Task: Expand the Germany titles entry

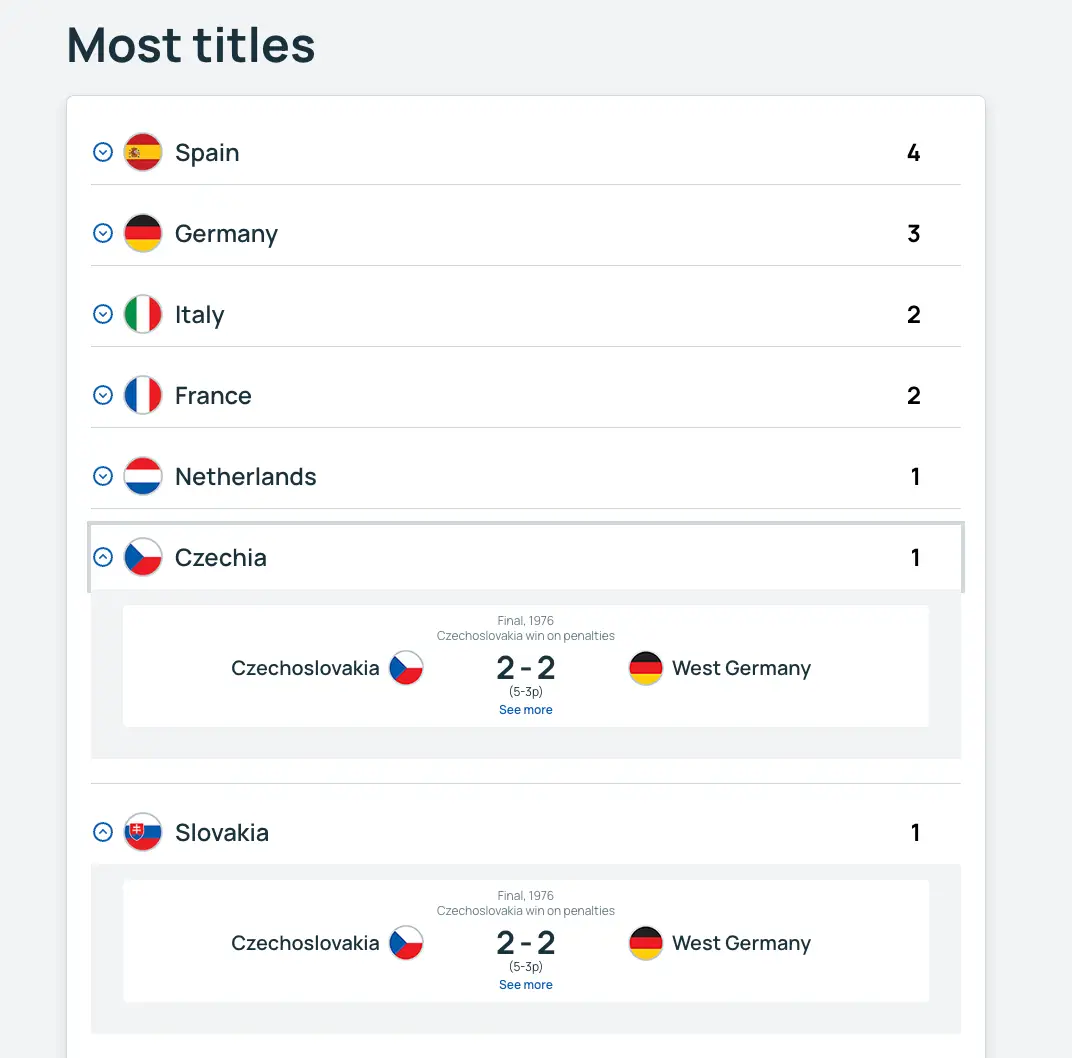Action: [102, 233]
